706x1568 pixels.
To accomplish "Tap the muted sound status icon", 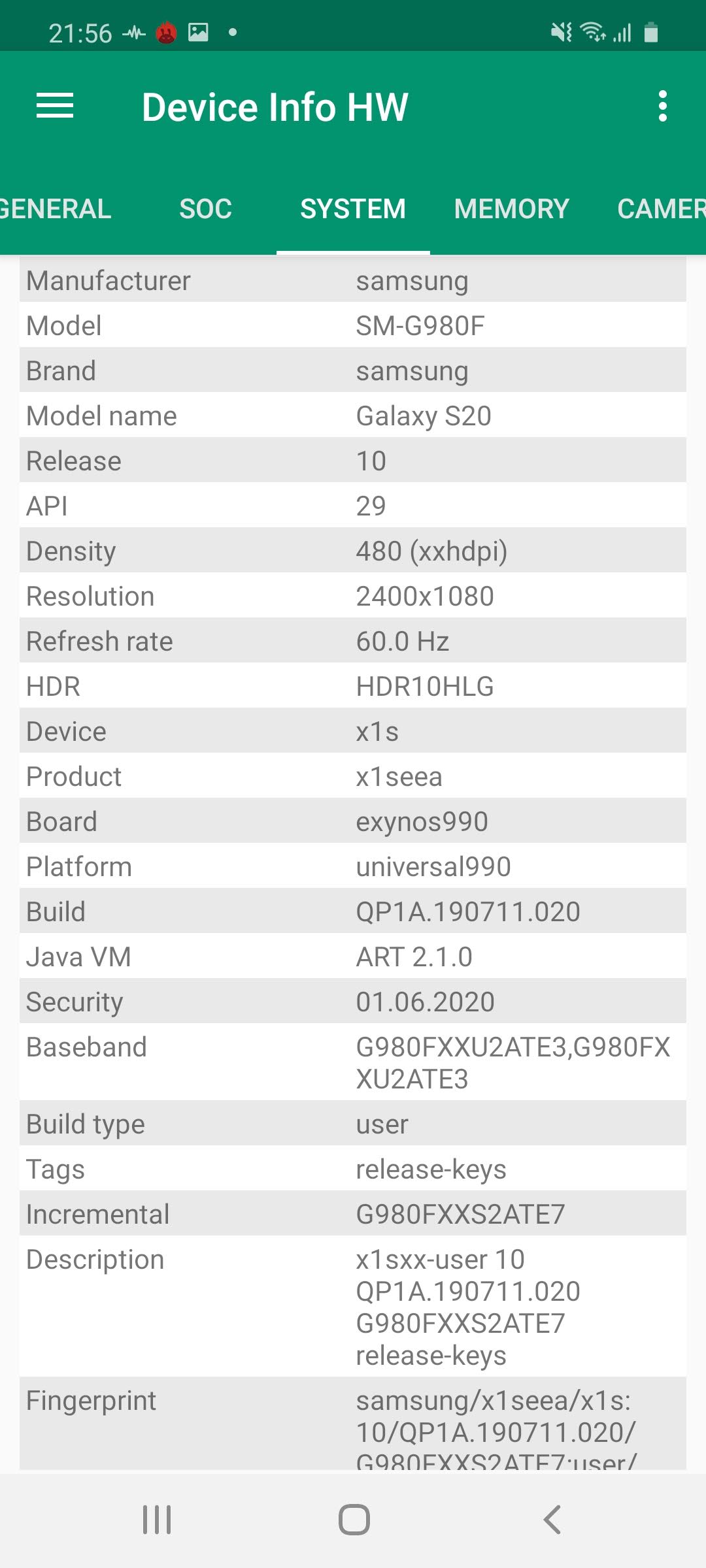I will click(561, 31).
